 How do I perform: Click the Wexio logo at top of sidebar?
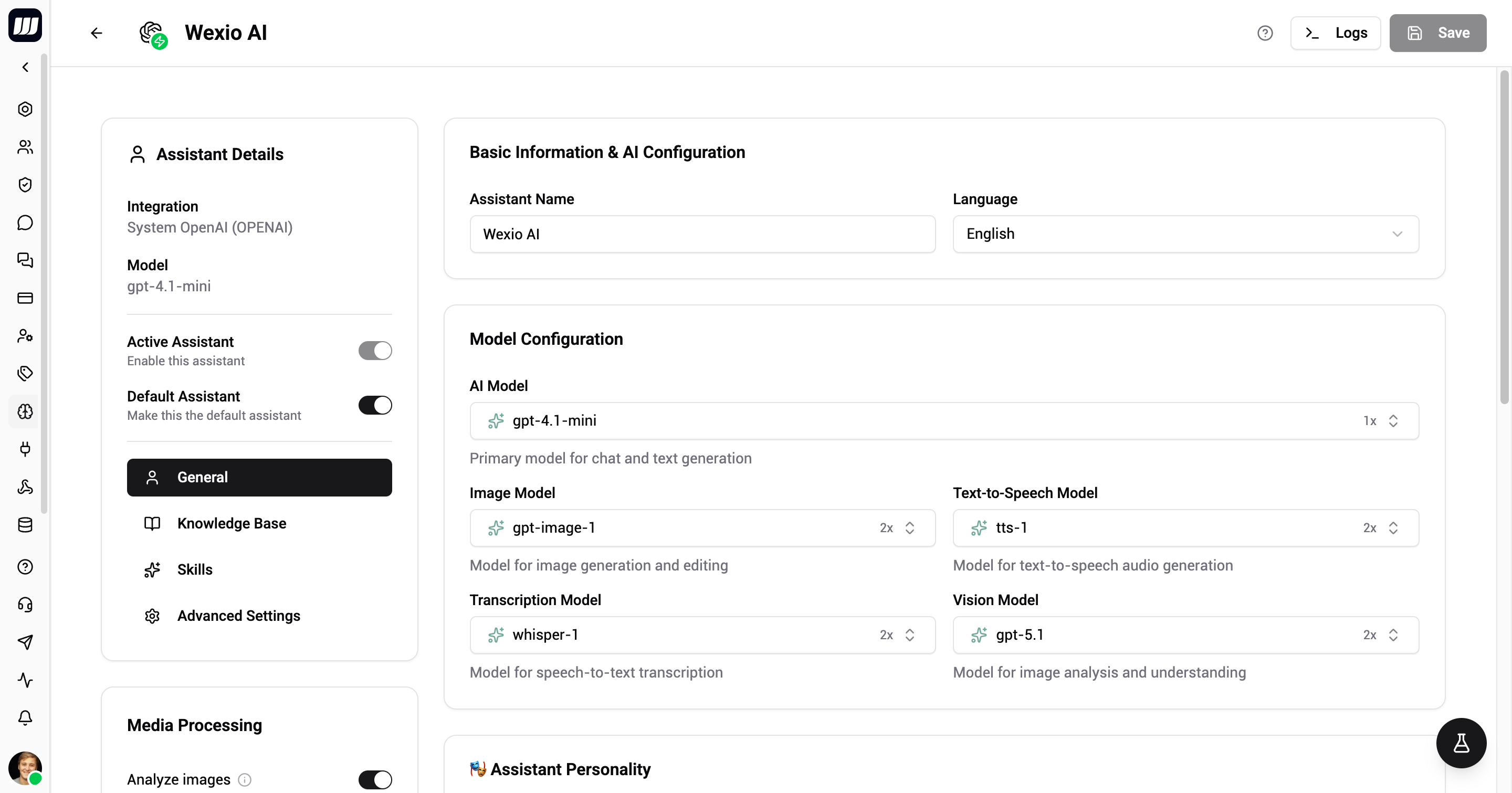25,25
